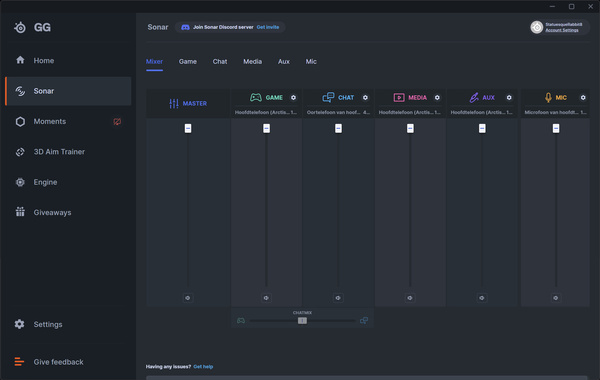Switch to the Aux tab
Image resolution: width=600 pixels, height=380 pixels.
284,62
